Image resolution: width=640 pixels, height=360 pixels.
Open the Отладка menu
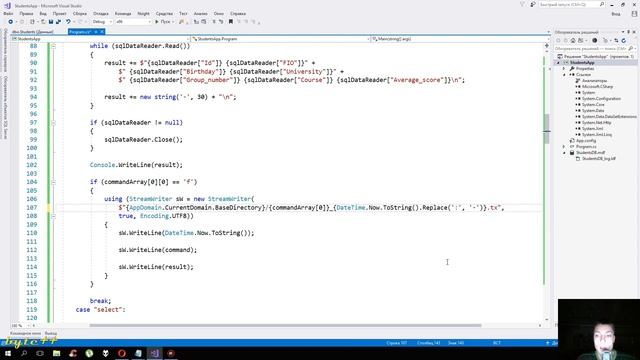tap(100, 13)
